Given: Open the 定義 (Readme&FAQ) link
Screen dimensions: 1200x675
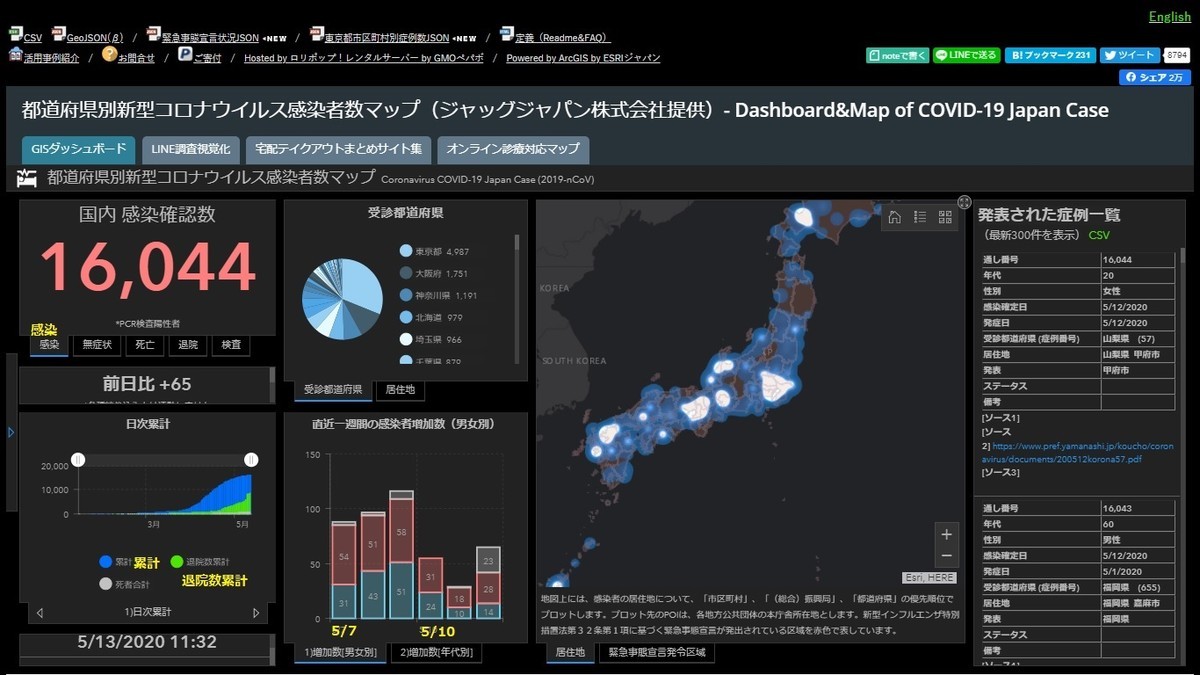Looking at the screenshot, I should pos(563,37).
